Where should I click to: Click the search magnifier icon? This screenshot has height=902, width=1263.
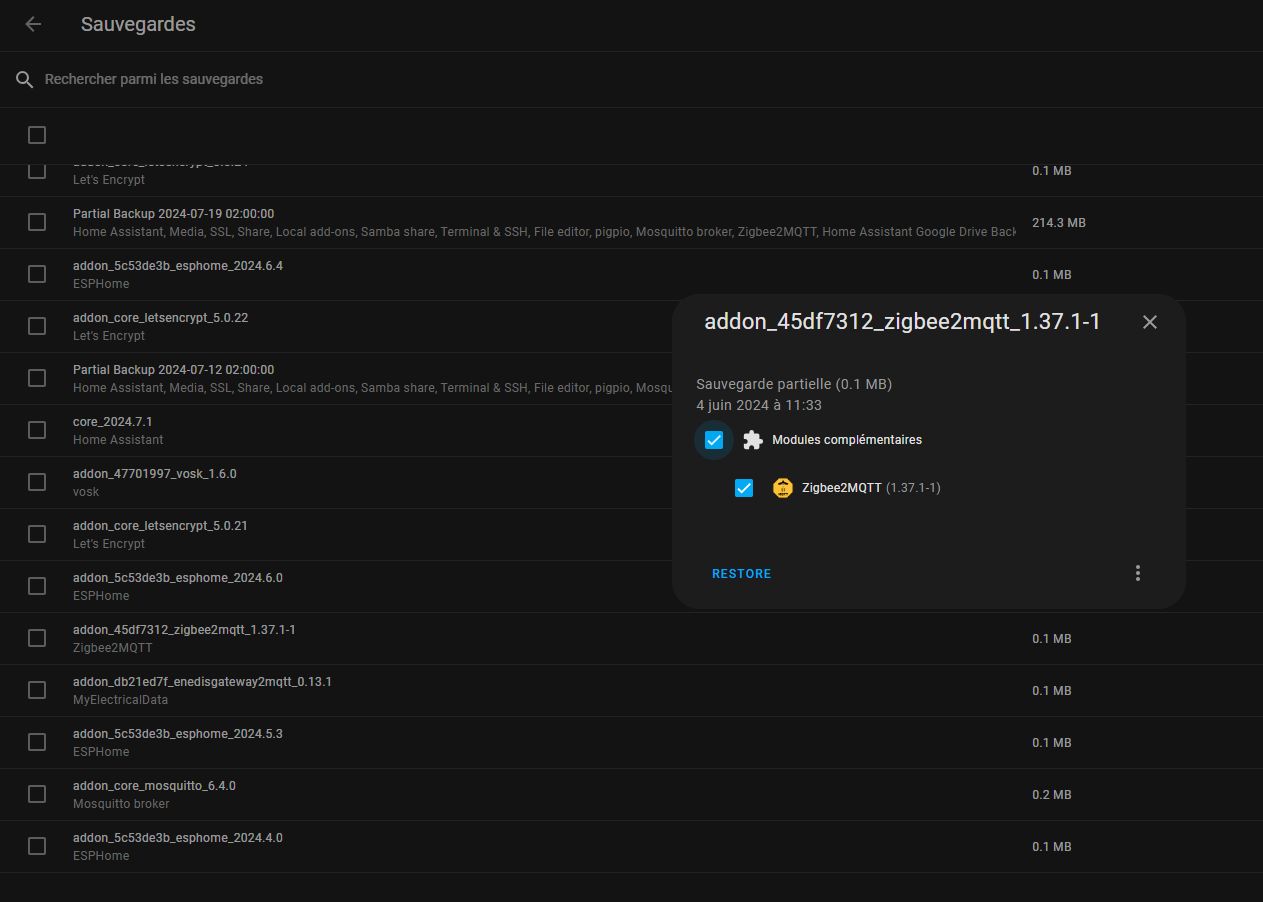click(x=25, y=79)
